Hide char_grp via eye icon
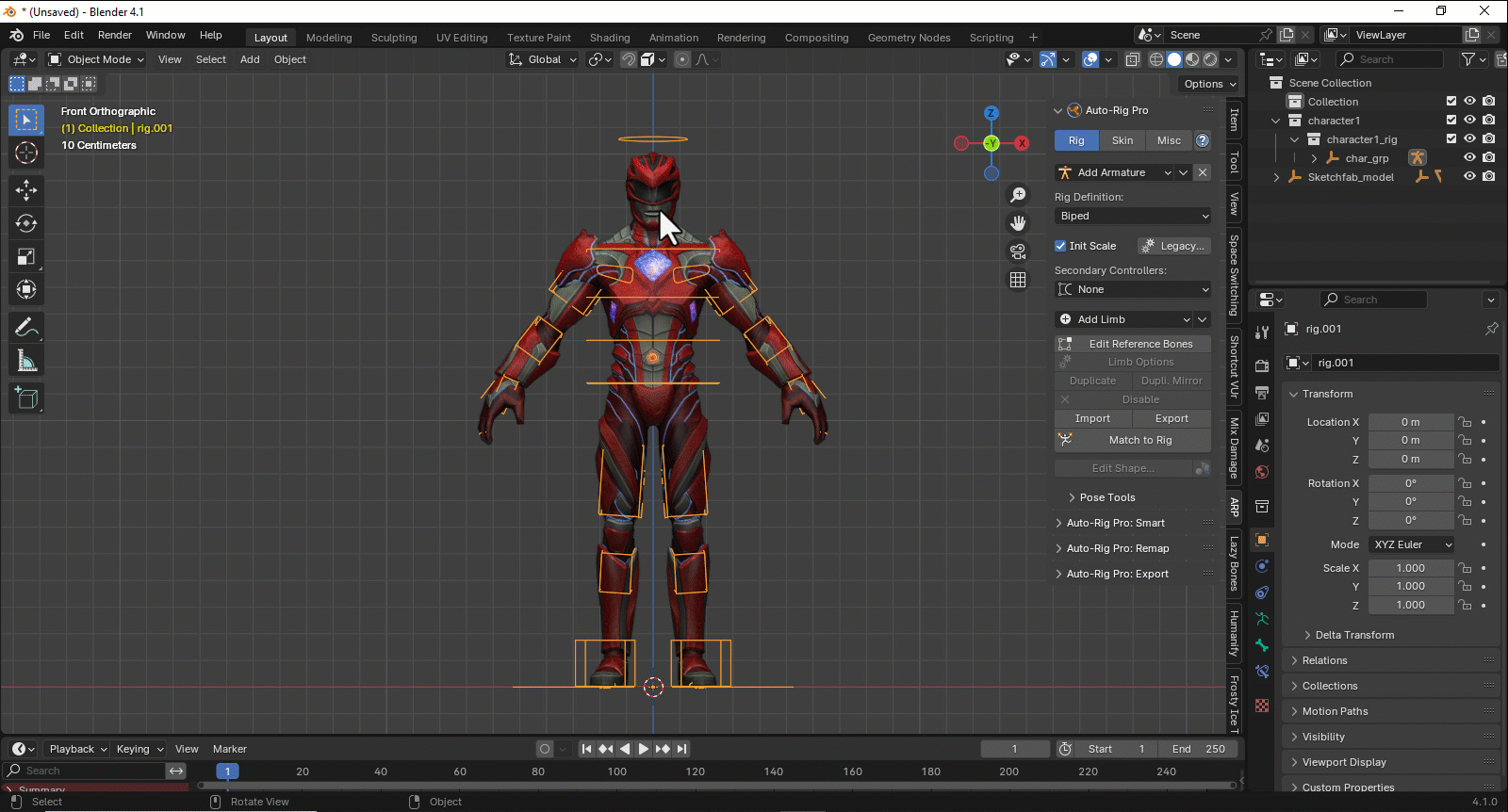 click(x=1469, y=158)
